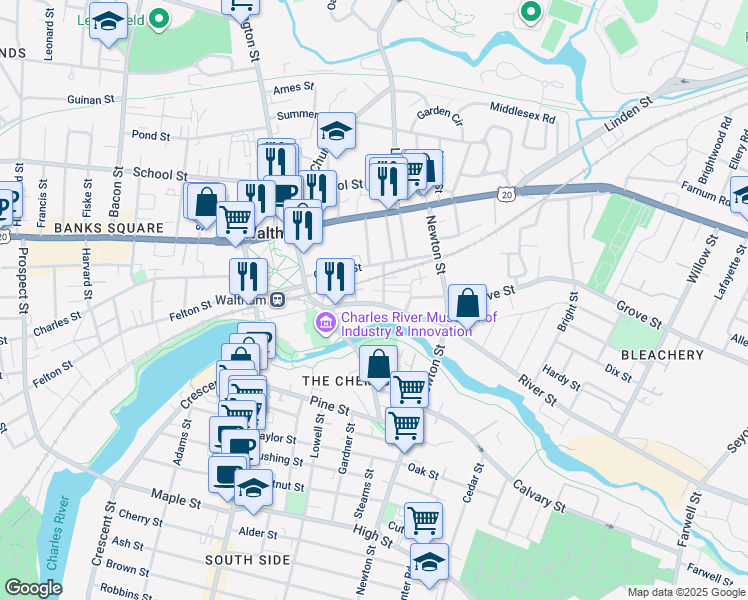
Task: Click Charles River Museum of Industry & Innovation label
Action: (x=419, y=324)
